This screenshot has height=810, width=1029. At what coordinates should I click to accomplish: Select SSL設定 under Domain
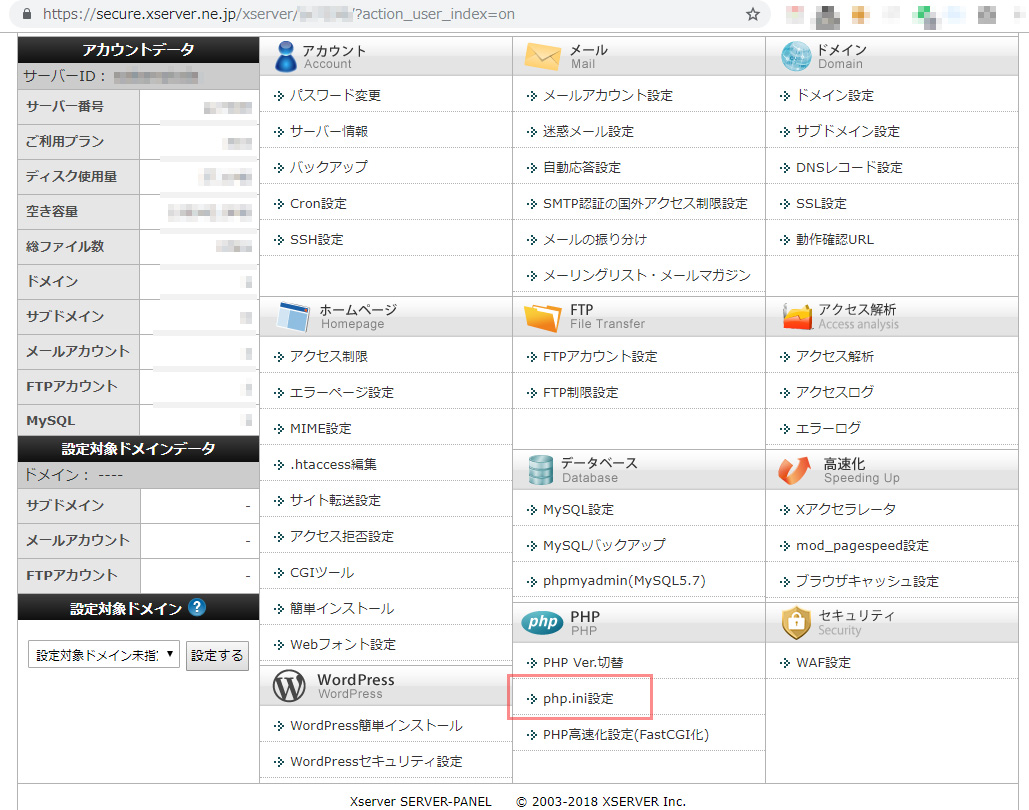(x=821, y=203)
